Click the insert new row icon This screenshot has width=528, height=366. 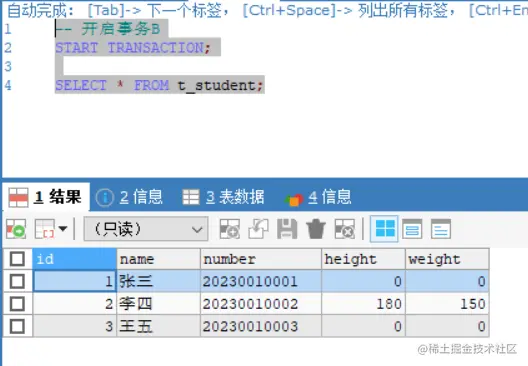click(x=230, y=229)
